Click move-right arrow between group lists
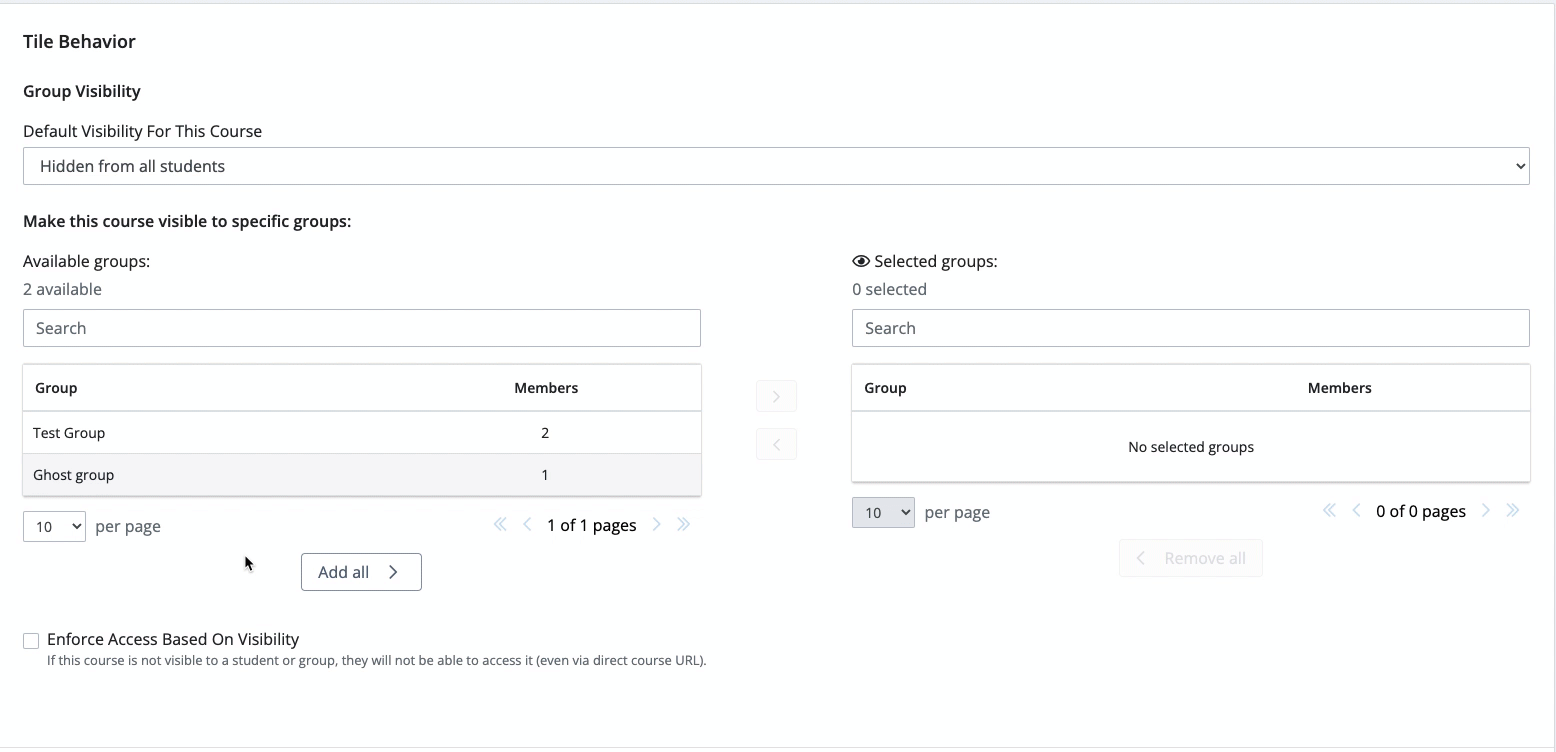Viewport: 1556px width, 752px height. point(776,397)
